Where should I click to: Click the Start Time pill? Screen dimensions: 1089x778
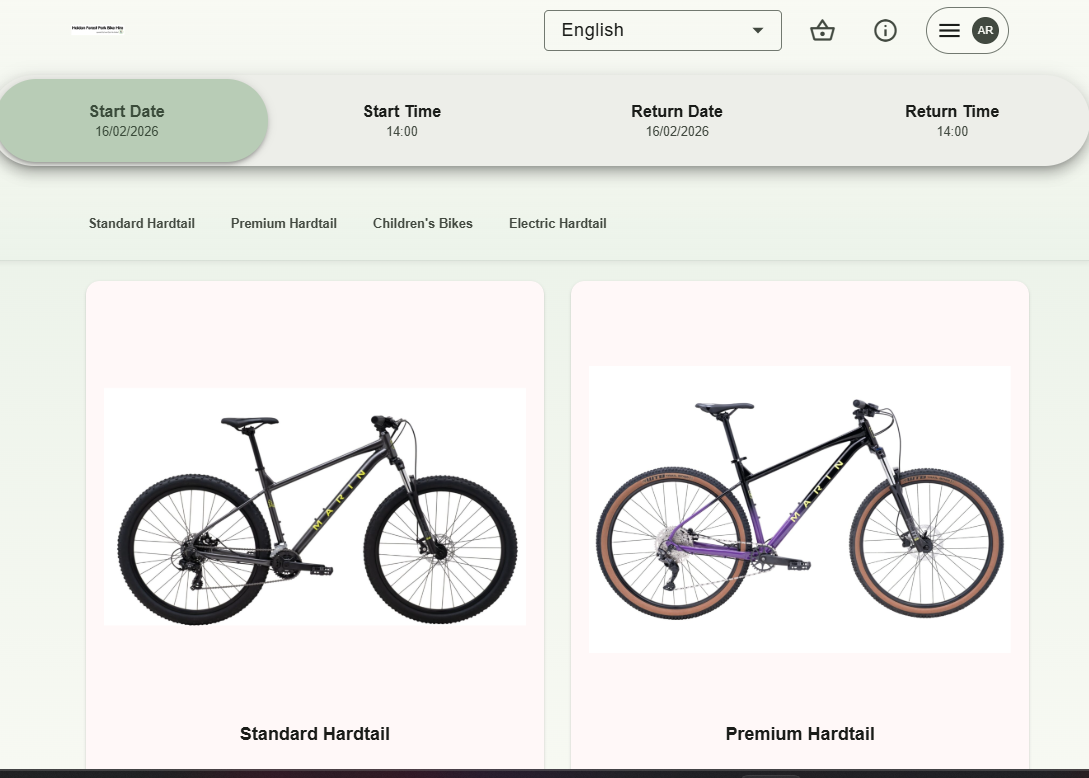click(402, 120)
